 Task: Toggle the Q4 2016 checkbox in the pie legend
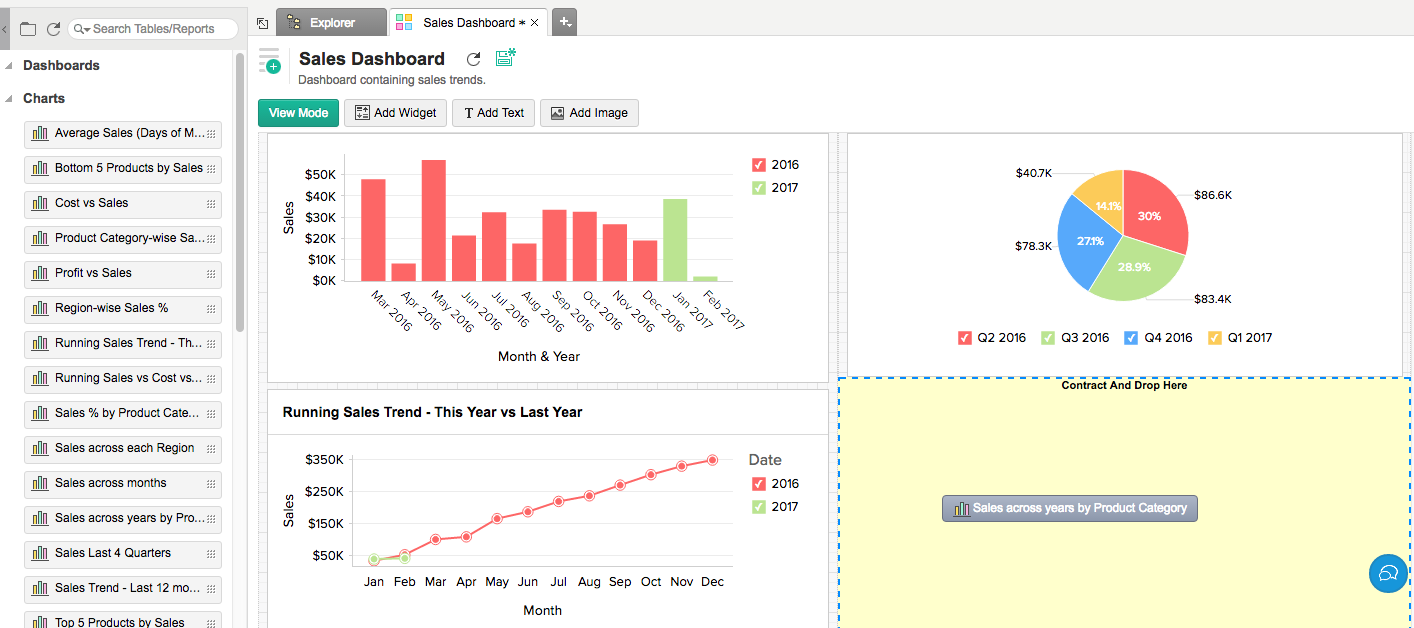tap(1131, 338)
